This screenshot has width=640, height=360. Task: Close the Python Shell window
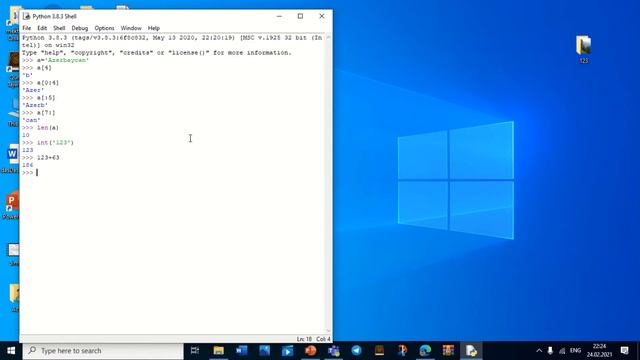pyautogui.click(x=322, y=16)
